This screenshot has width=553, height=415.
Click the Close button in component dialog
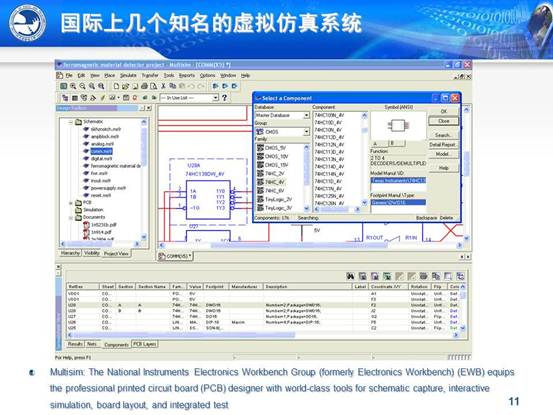click(444, 121)
